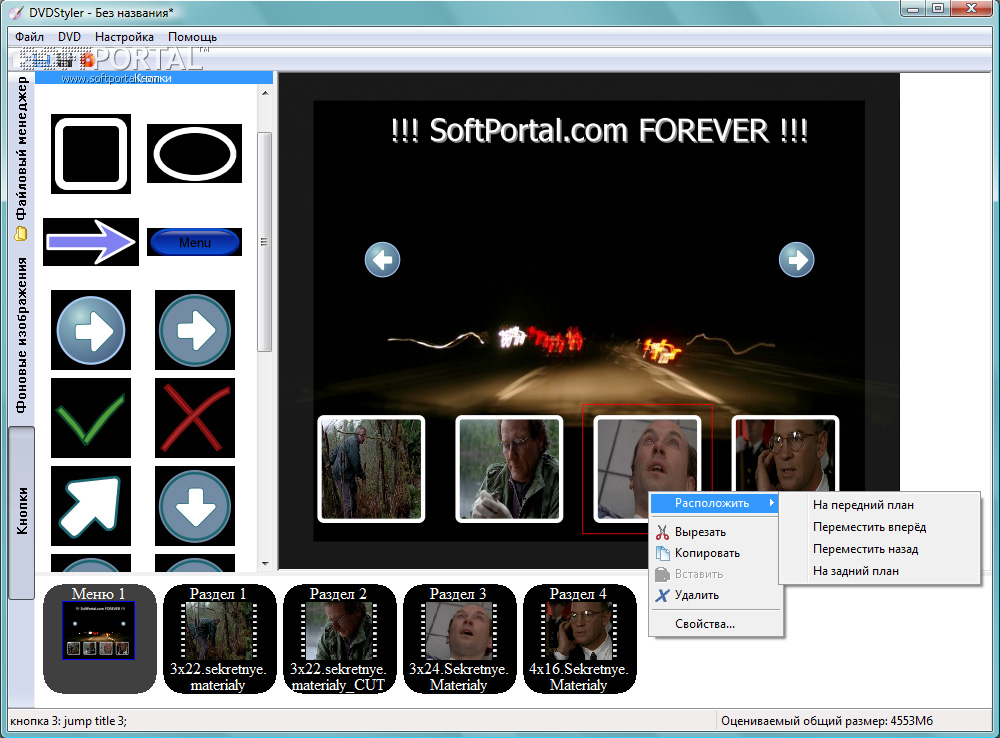Open the DVD menu
This screenshot has height=738, width=1000.
click(70, 37)
